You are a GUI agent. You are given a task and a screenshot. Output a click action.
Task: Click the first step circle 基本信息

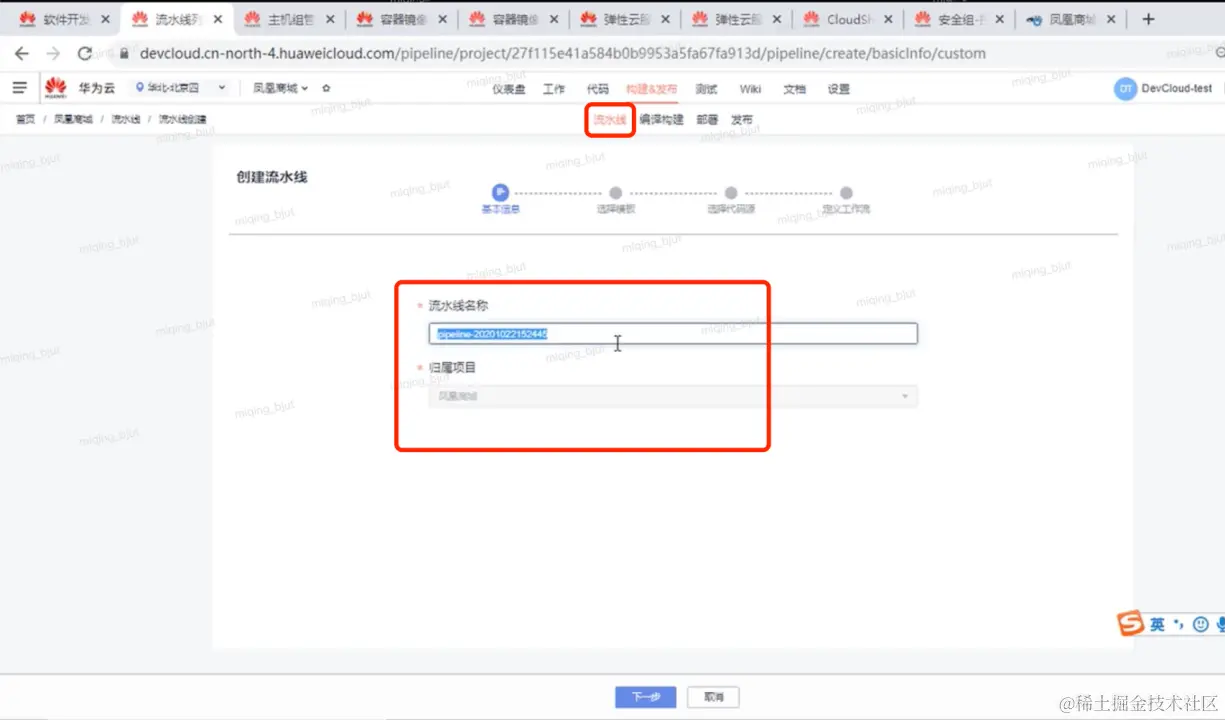click(500, 192)
